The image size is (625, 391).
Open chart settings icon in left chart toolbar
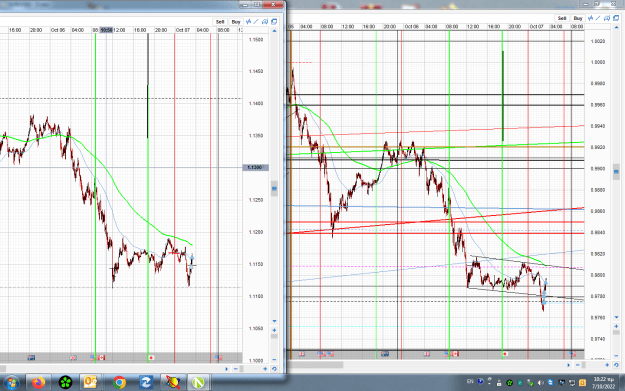(x=265, y=22)
